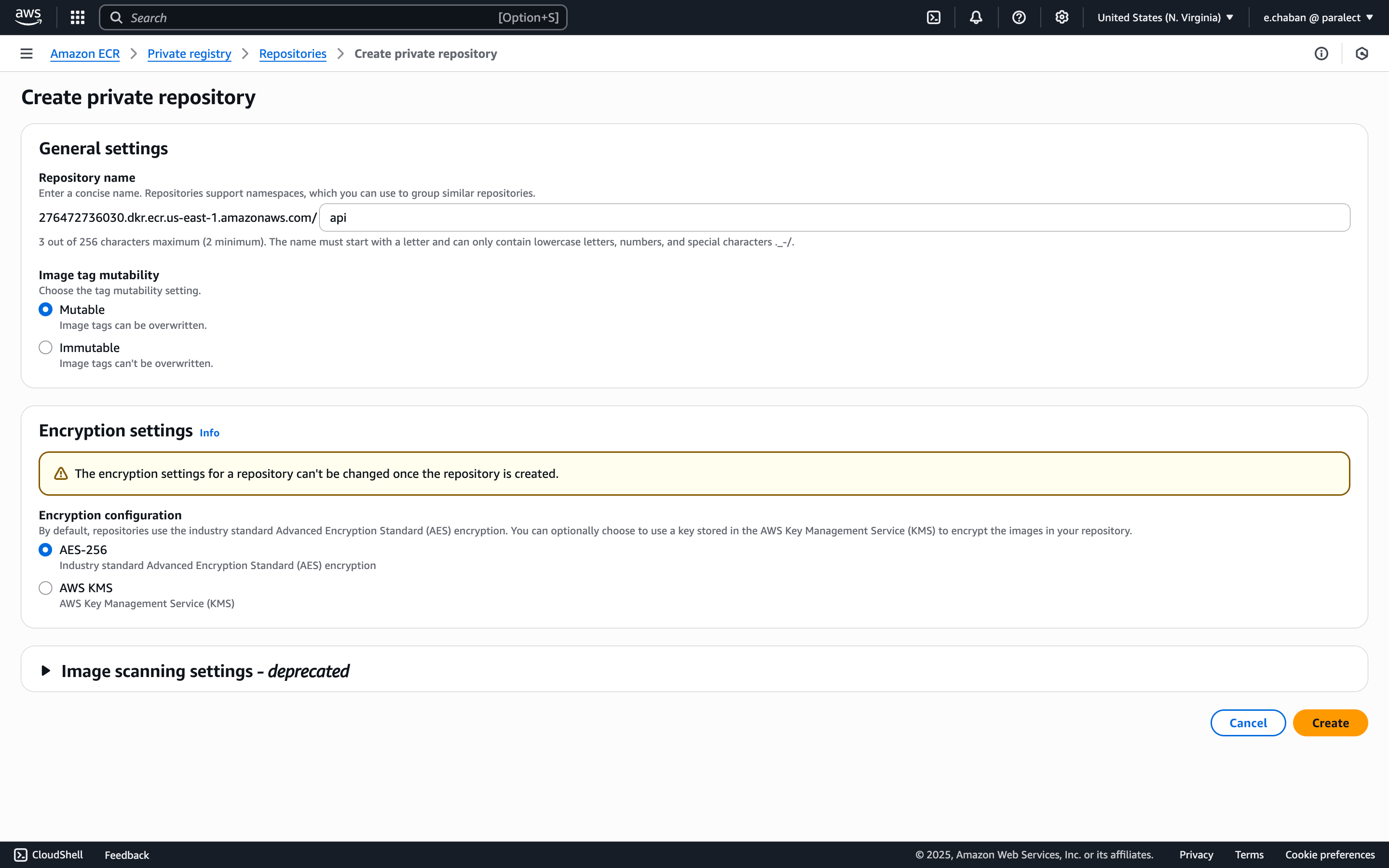Click the Create button
Screen dimensions: 1389x868
pos(1330,723)
